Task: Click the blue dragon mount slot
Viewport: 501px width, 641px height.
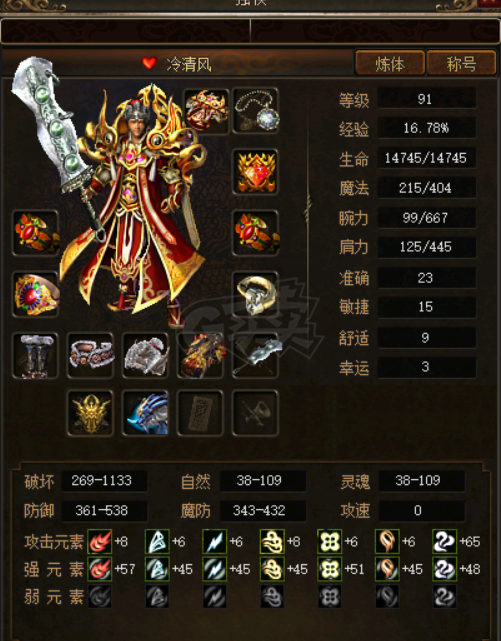Action: [145, 413]
